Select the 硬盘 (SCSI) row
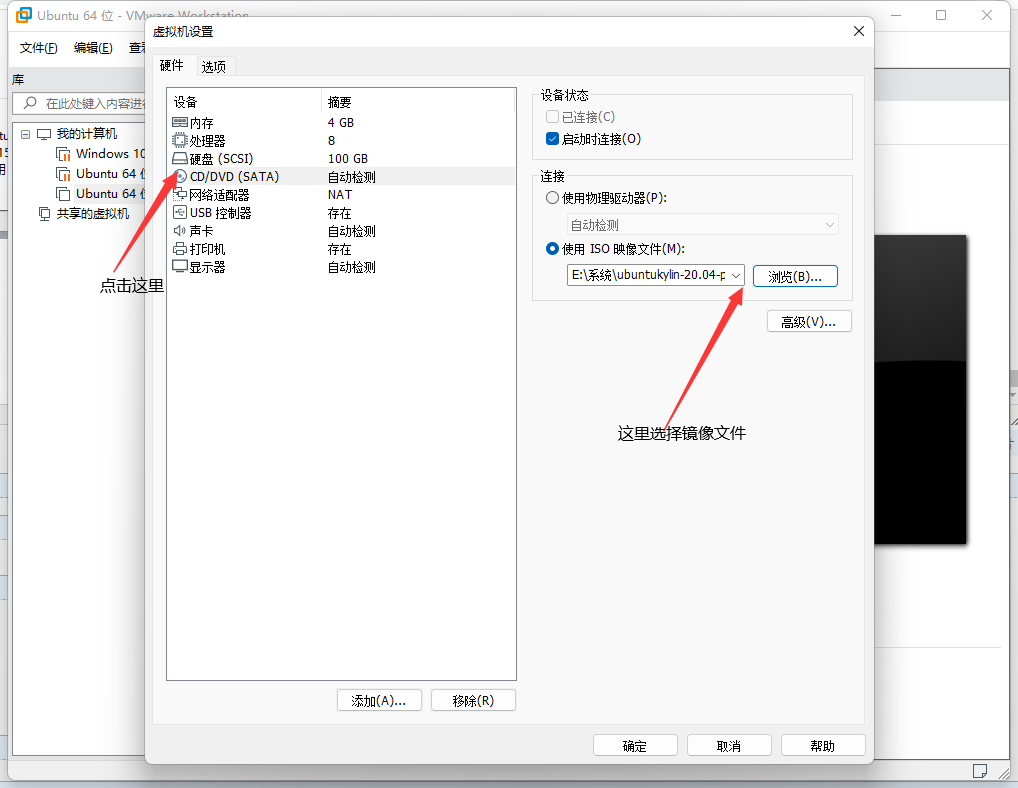Viewport: 1018px width, 788px height. [342, 158]
